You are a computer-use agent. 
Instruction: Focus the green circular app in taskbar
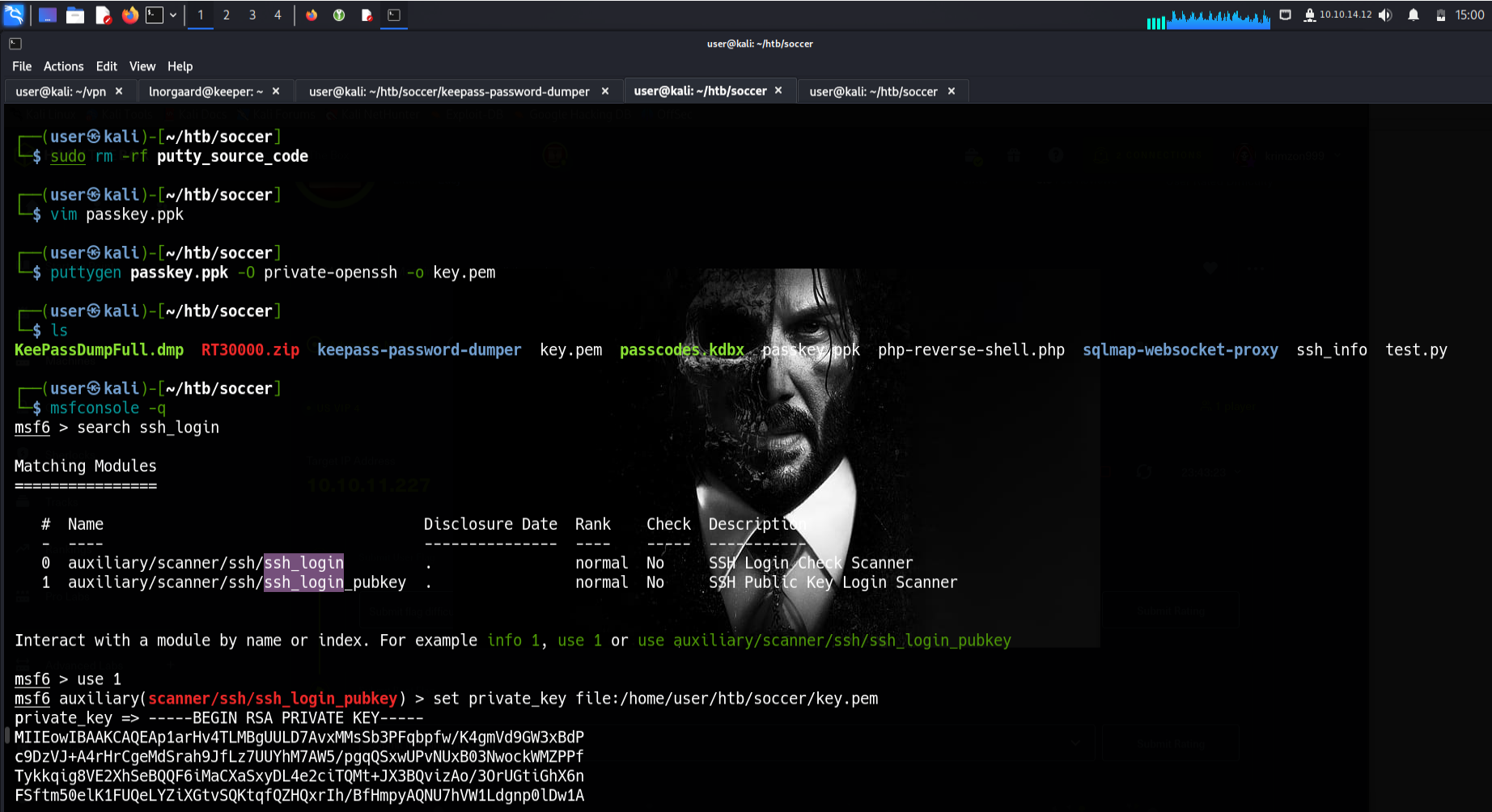click(x=339, y=15)
